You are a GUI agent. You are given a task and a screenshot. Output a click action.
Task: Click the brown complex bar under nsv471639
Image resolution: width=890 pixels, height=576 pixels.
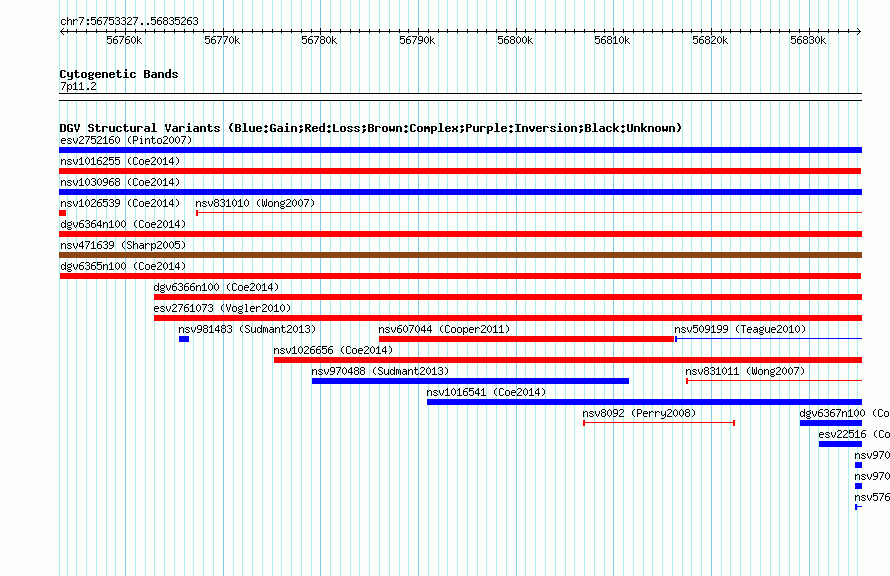point(460,255)
